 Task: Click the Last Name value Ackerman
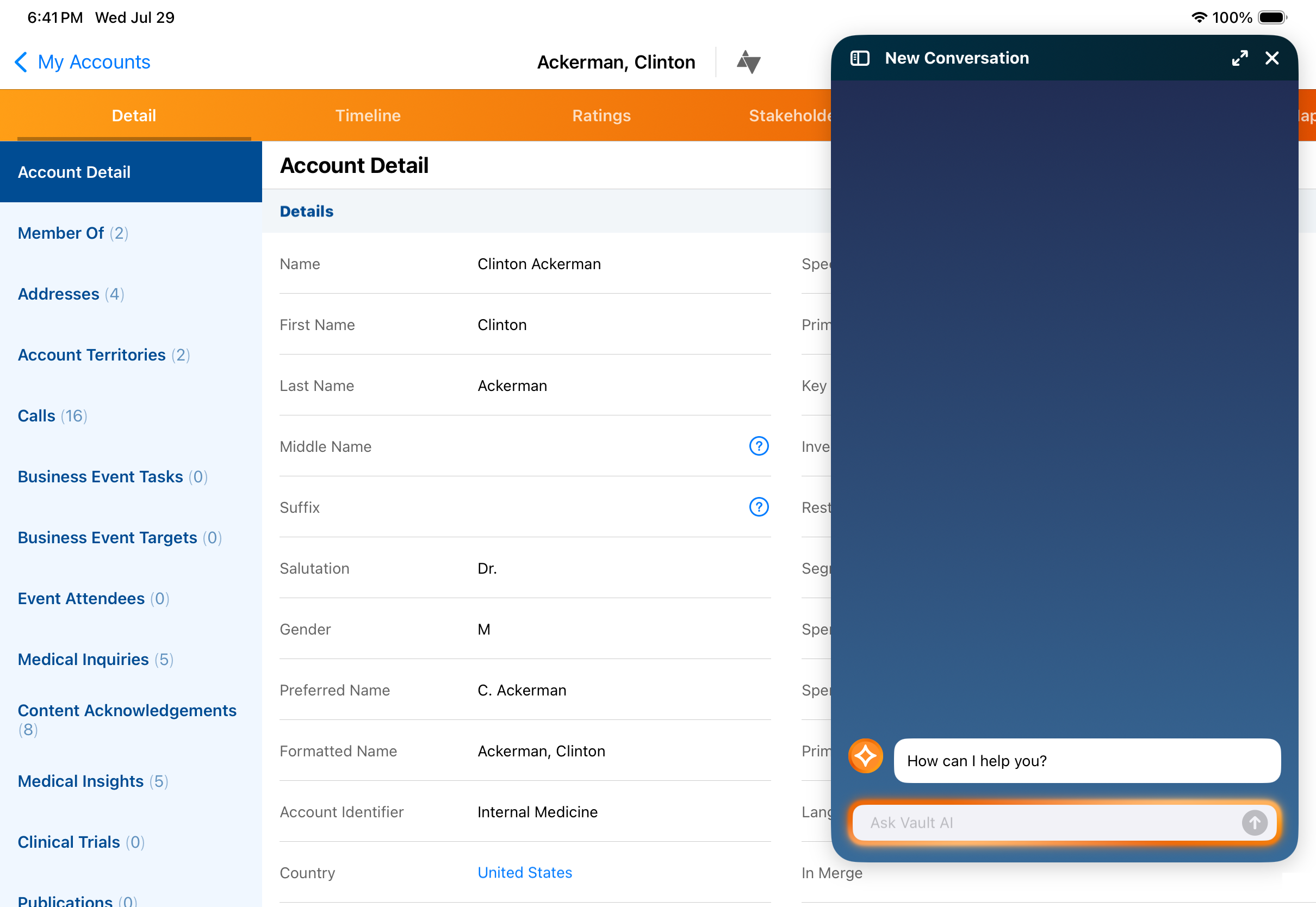tap(512, 386)
